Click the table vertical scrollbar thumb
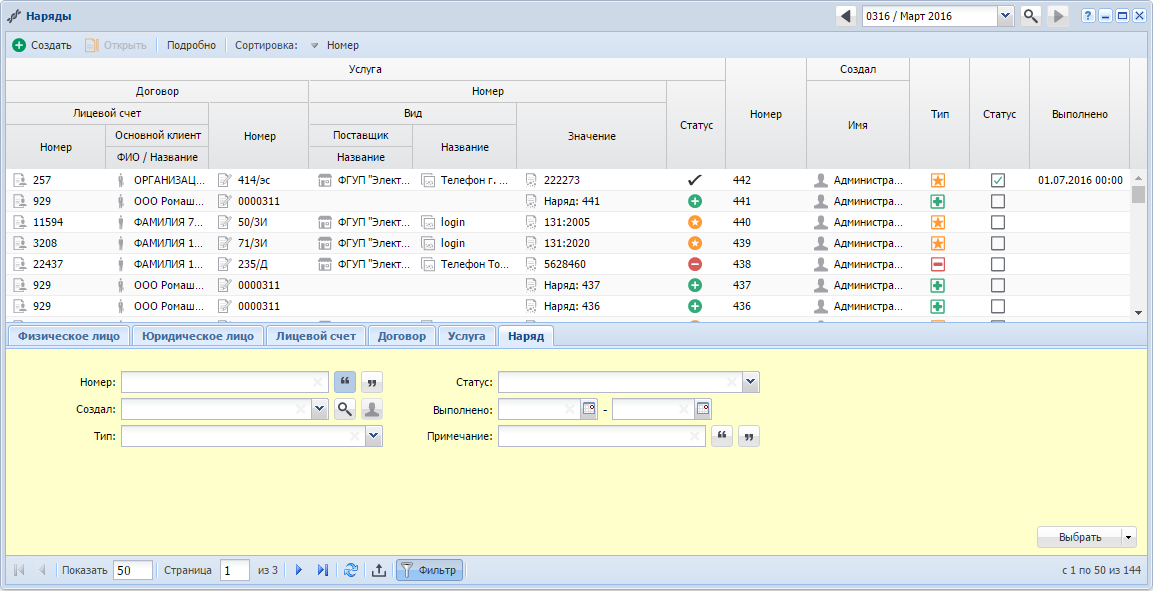1153x591 pixels. tap(1138, 194)
